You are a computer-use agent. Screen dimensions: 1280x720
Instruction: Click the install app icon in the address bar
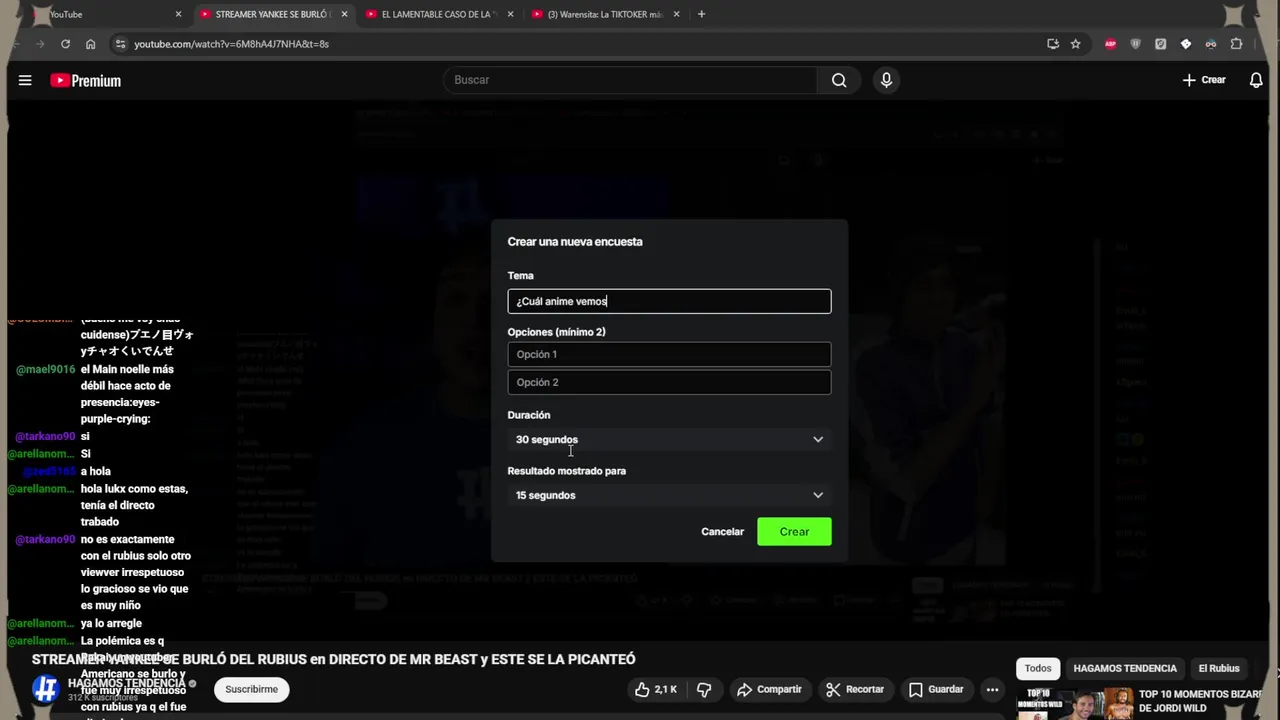(1052, 44)
